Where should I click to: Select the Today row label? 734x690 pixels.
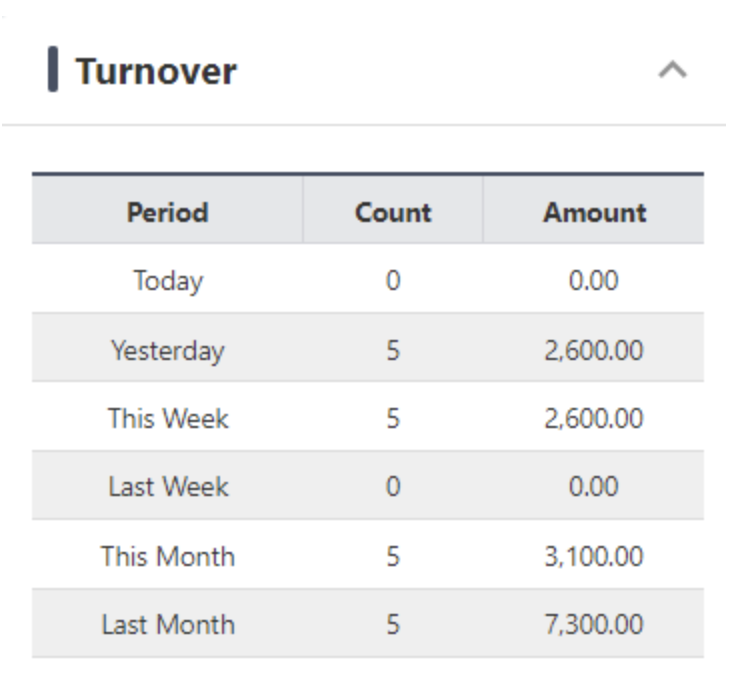pos(167,281)
